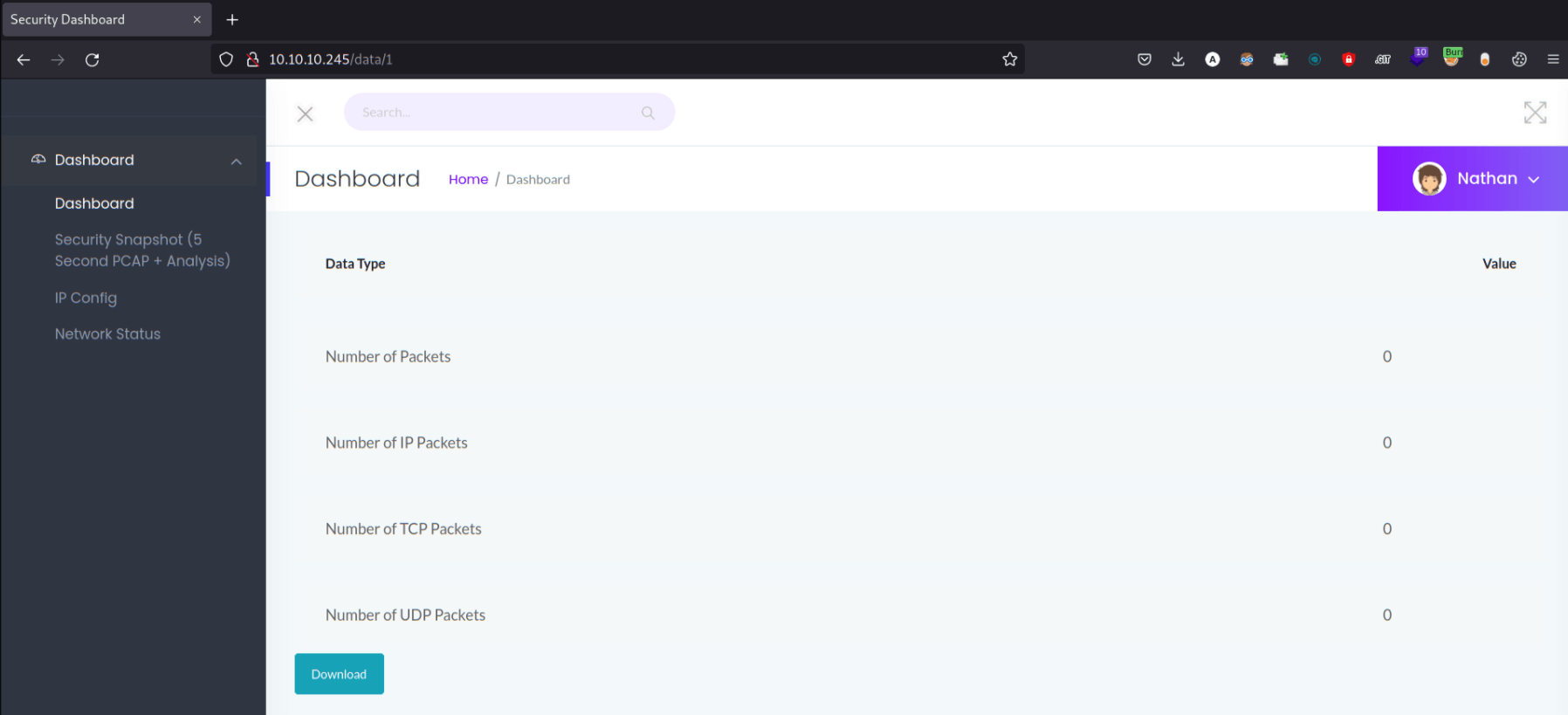Select IP Config in the sidebar
This screenshot has height=715, width=1568.
pyautogui.click(x=86, y=298)
